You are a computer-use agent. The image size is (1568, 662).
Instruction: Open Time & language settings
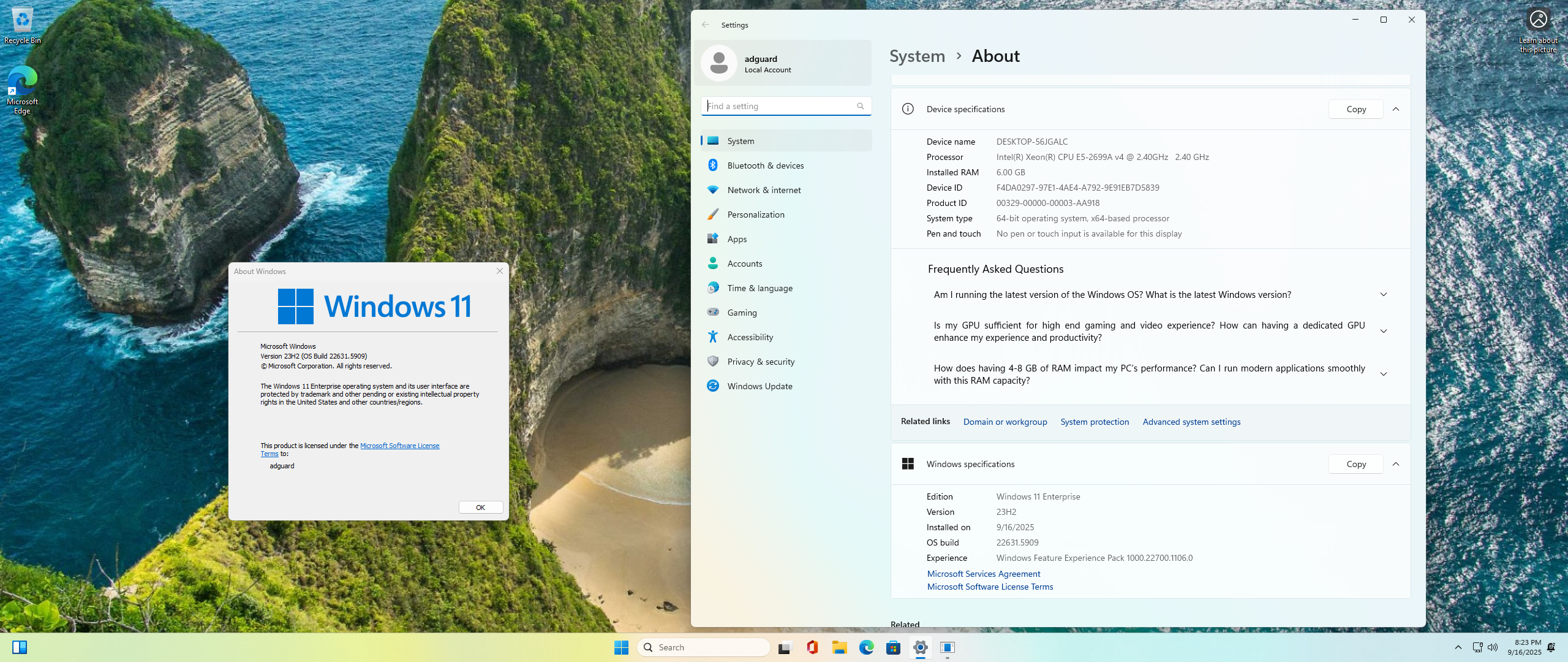pyautogui.click(x=786, y=288)
